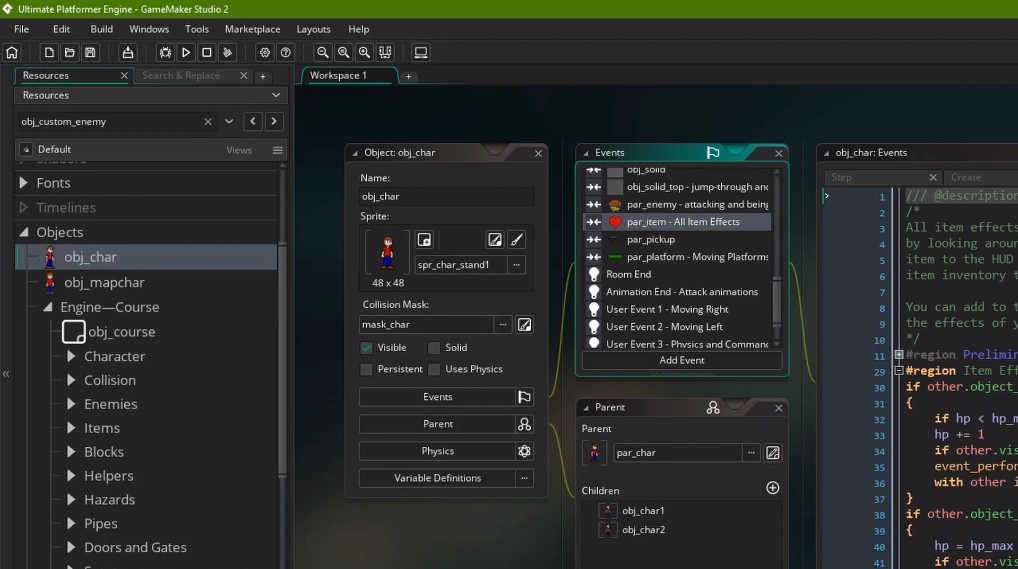Screen dimensions: 1018x569
Task: Run the game with the Play icon
Action: coord(186,53)
